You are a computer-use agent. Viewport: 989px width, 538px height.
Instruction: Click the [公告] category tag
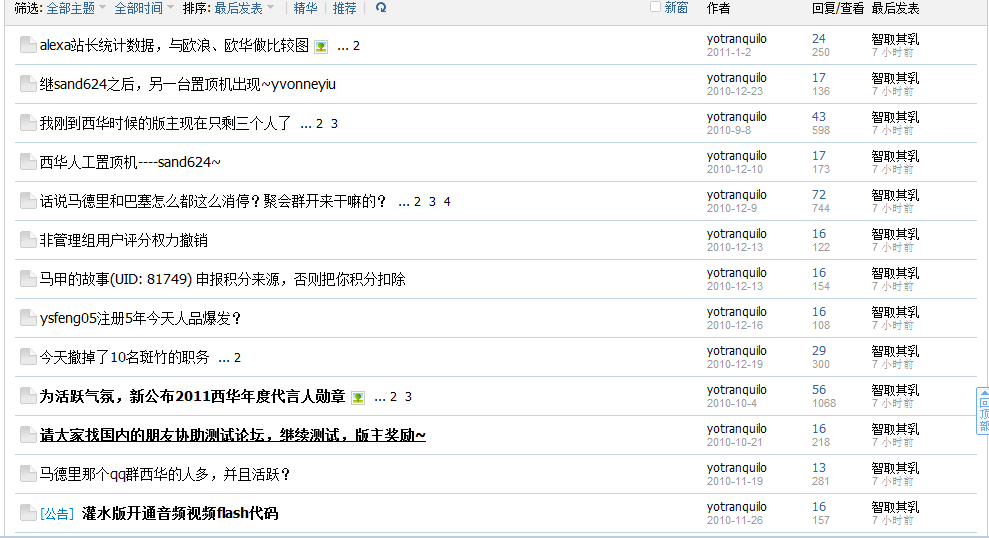click(x=57, y=514)
